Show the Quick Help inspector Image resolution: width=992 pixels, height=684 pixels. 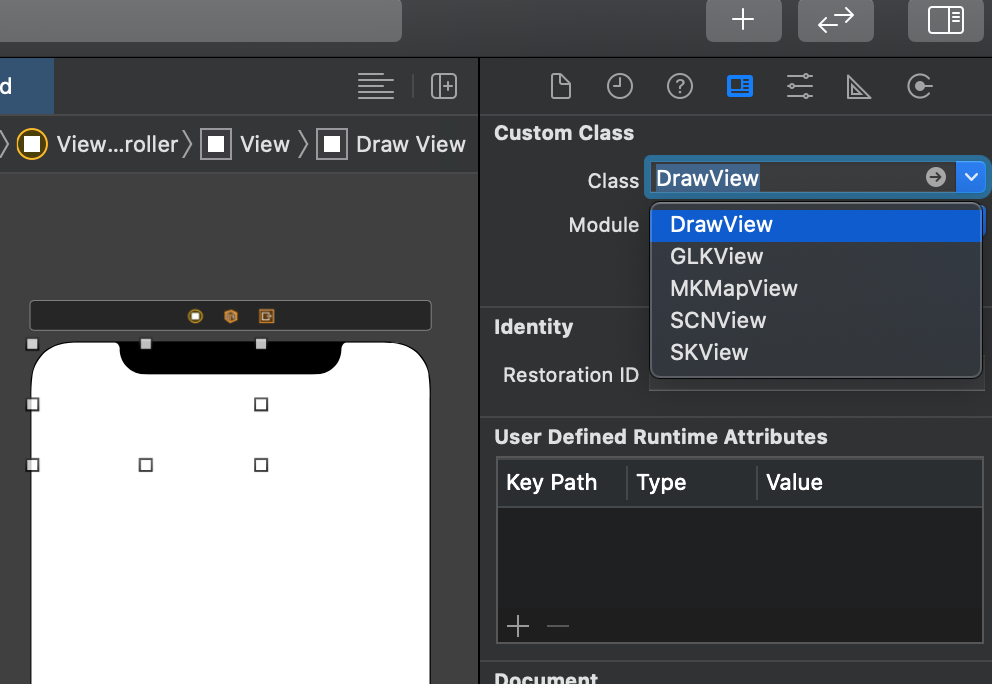coord(679,86)
